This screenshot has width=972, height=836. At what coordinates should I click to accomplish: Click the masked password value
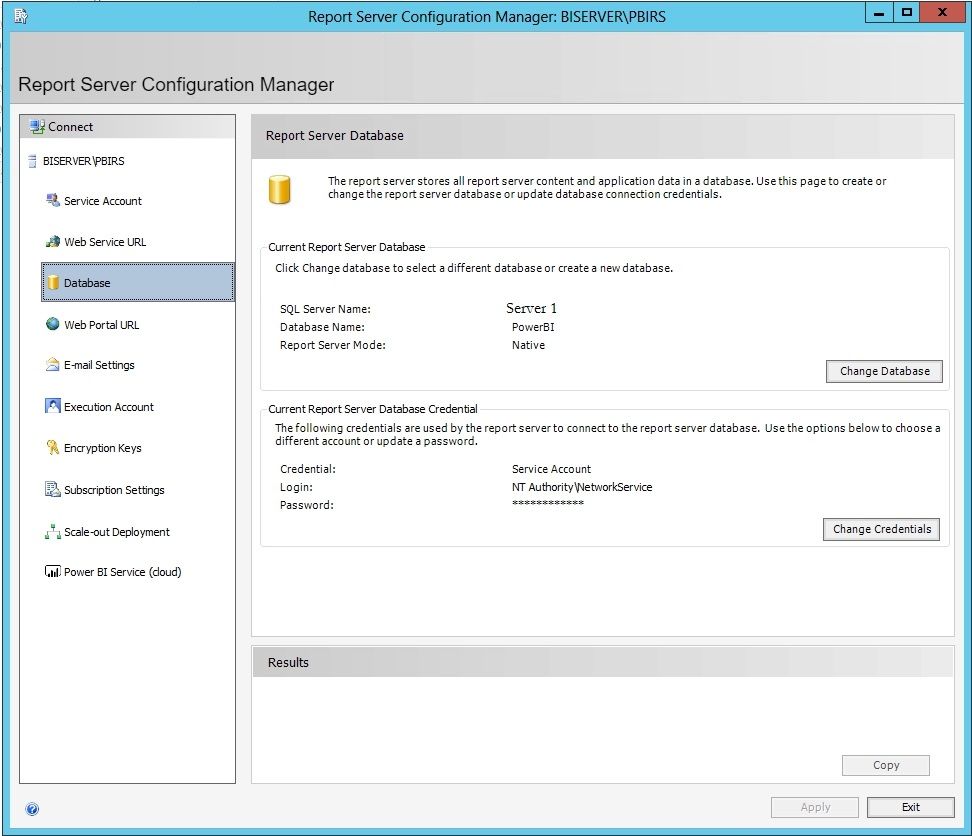[548, 503]
